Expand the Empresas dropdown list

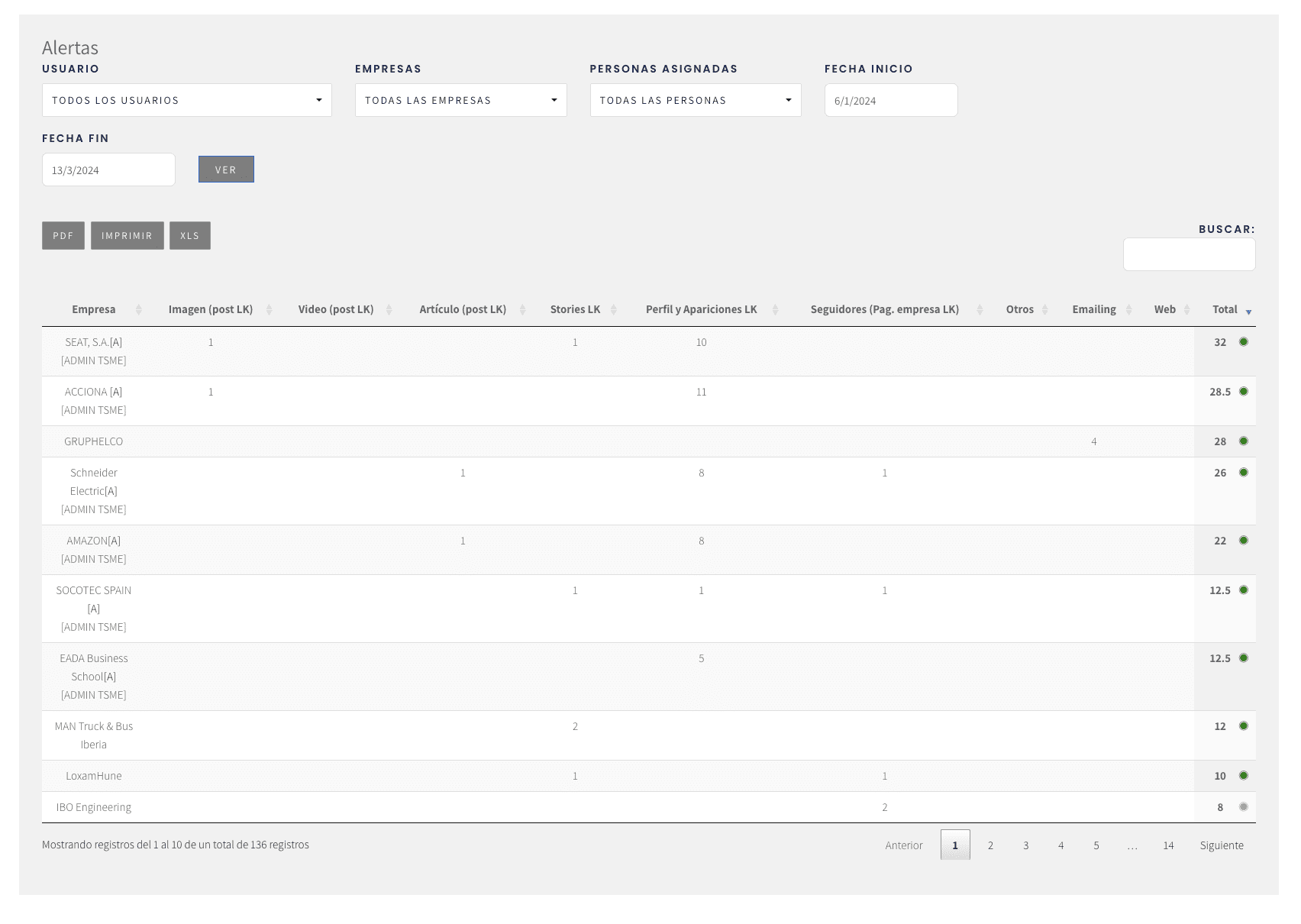(460, 101)
